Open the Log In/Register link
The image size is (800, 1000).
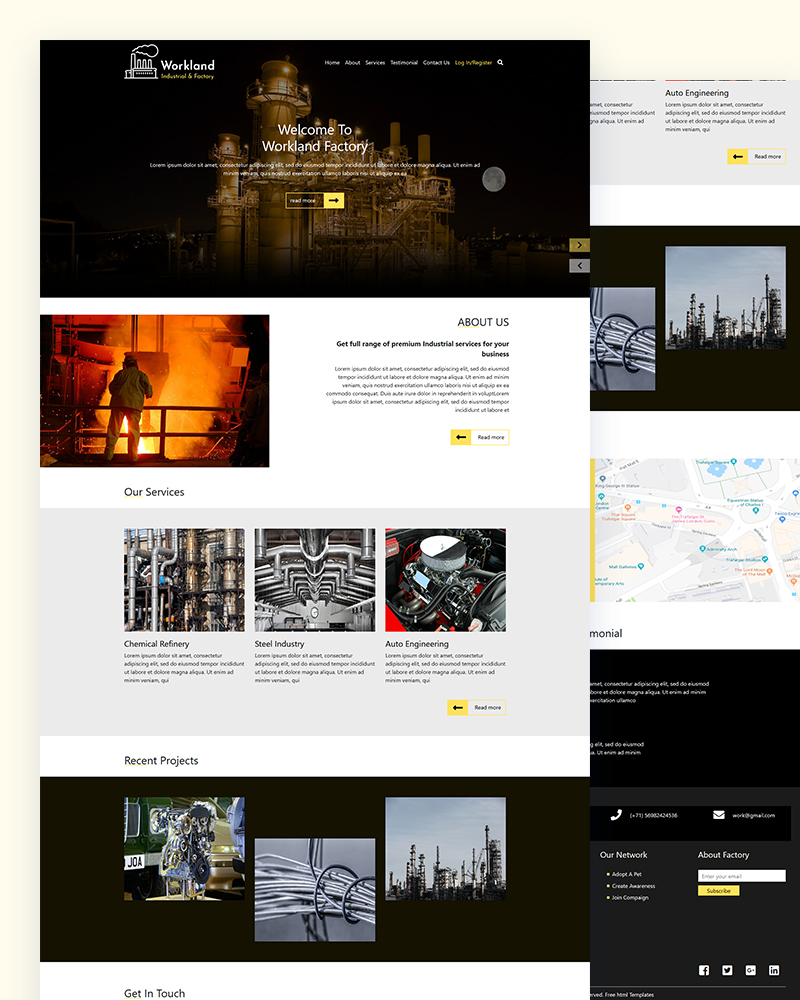pyautogui.click(x=472, y=62)
